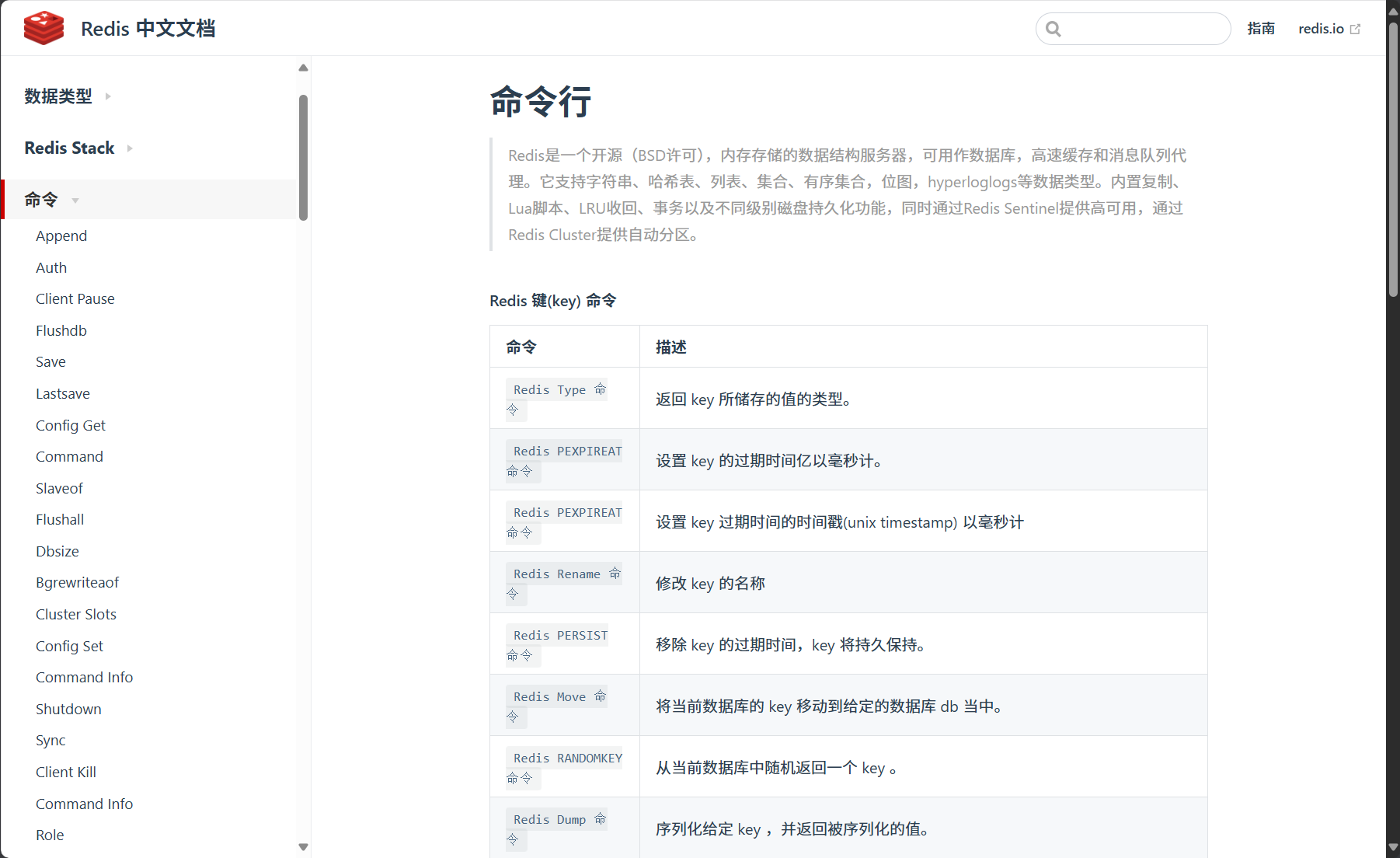Open Cluster Slots sidebar entry
Image resolution: width=1400 pixels, height=858 pixels.
click(x=76, y=615)
